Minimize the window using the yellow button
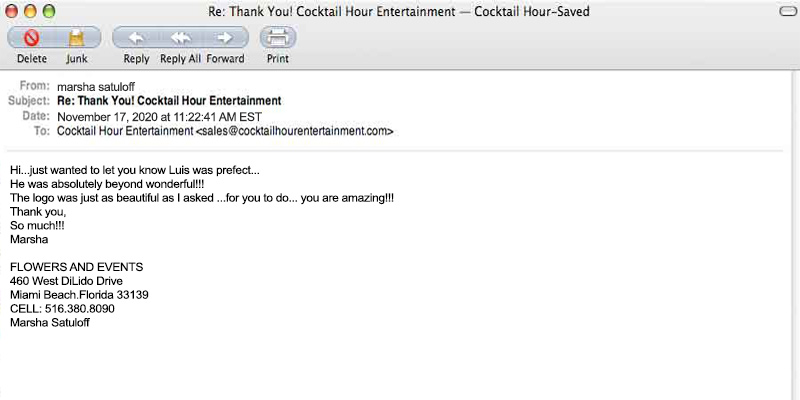The height and width of the screenshot is (400, 800). (31, 11)
